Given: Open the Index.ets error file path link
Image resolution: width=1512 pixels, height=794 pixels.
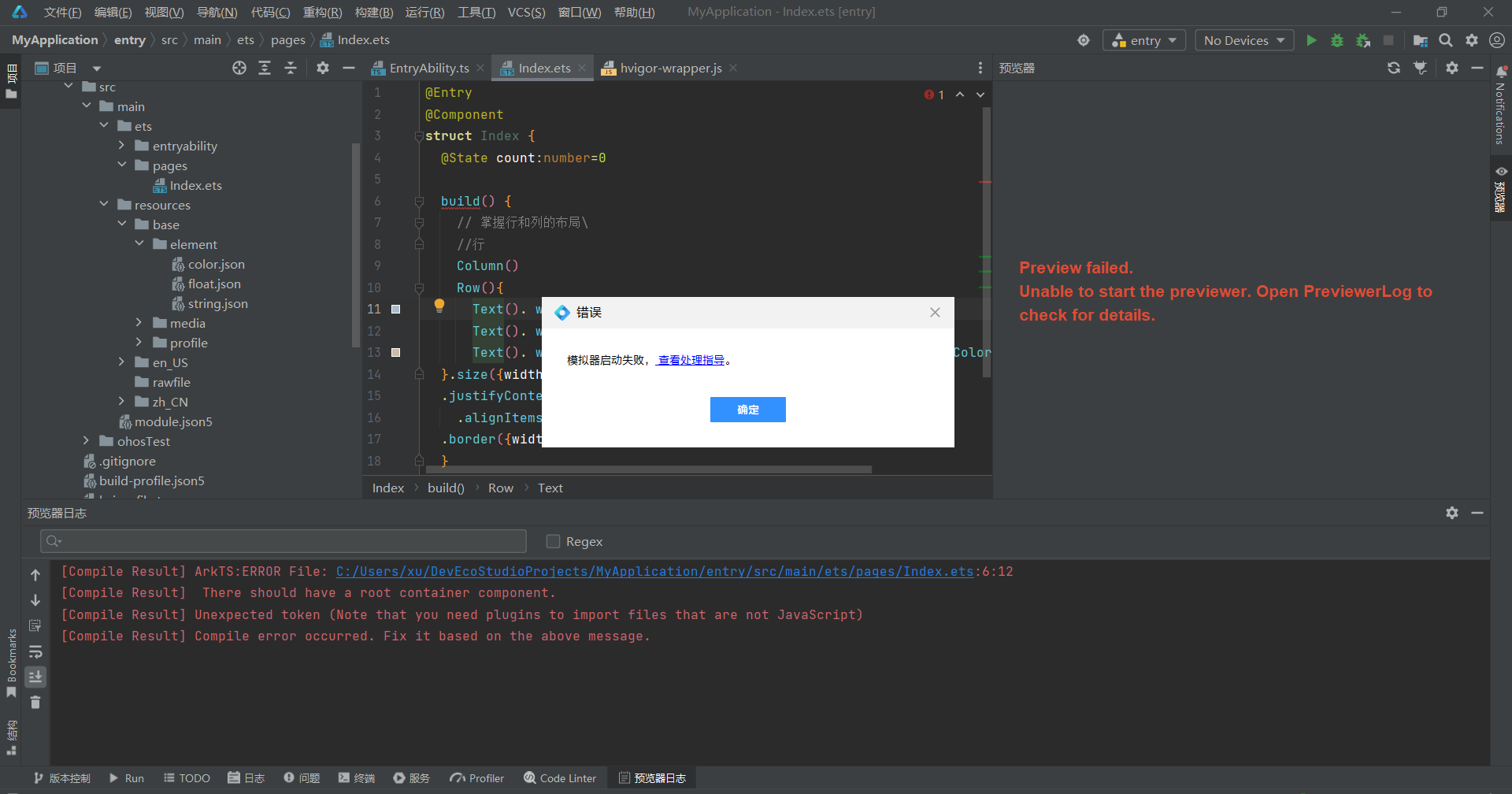Looking at the screenshot, I should pyautogui.click(x=654, y=571).
